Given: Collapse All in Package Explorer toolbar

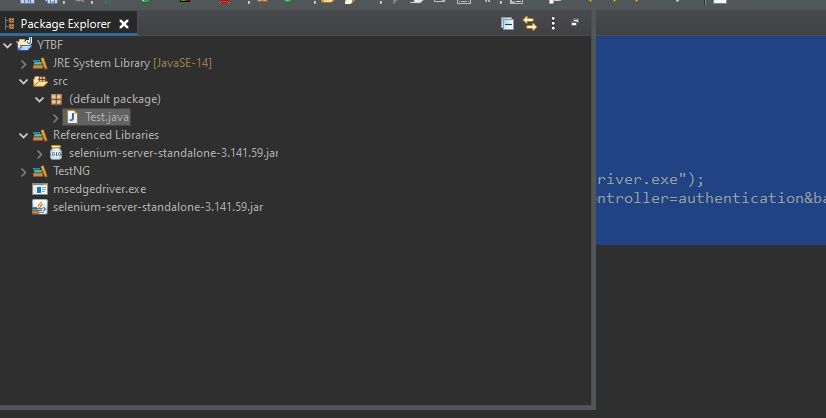Looking at the screenshot, I should tap(507, 24).
